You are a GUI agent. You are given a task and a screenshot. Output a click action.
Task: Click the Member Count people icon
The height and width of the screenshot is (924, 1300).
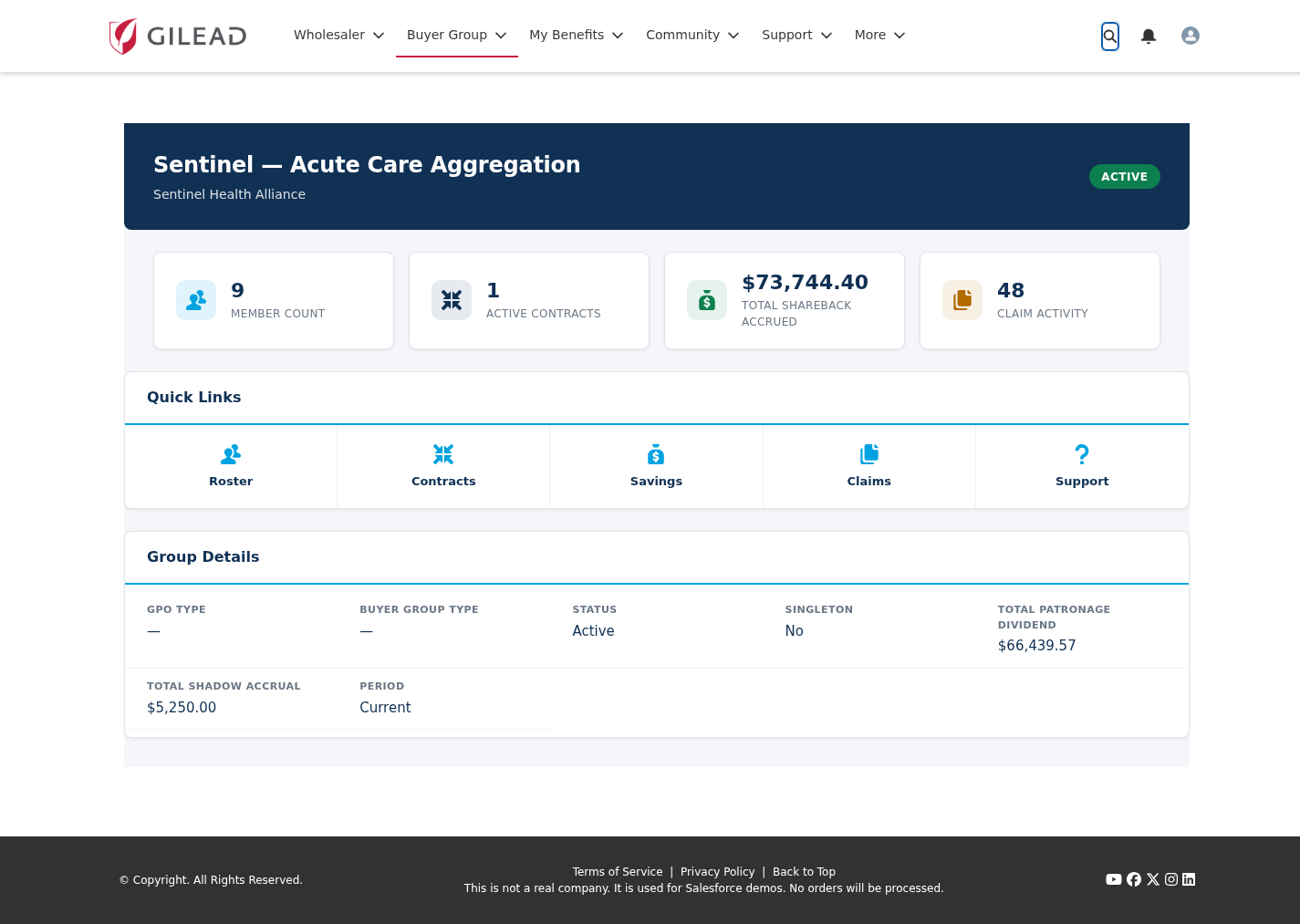(x=196, y=300)
